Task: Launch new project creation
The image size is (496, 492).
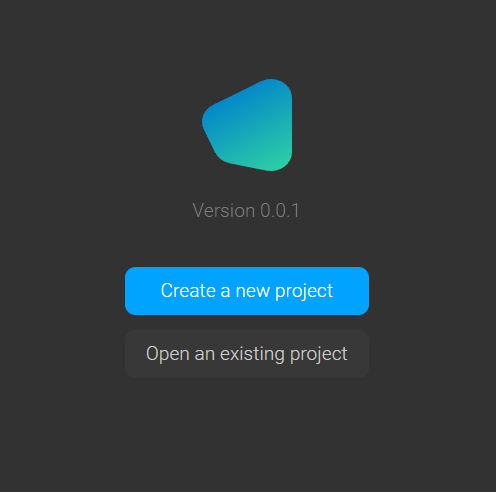Action: pos(247,291)
